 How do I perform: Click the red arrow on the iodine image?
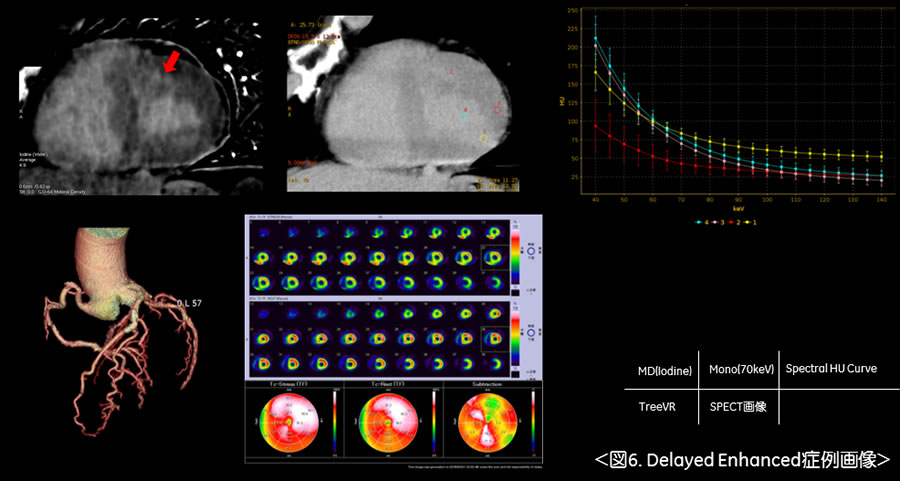tap(171, 62)
